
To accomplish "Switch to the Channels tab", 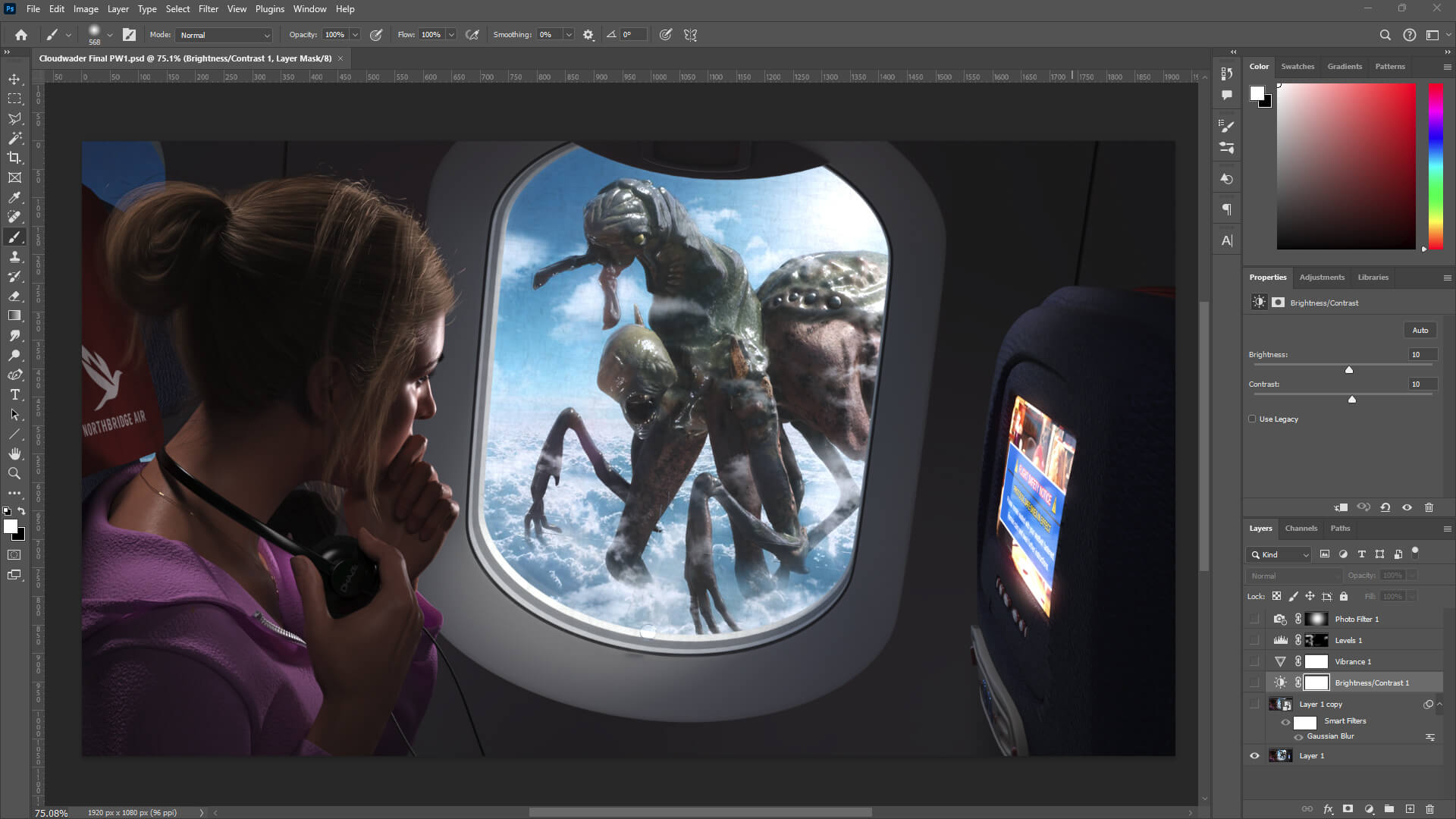I will coord(1301,529).
